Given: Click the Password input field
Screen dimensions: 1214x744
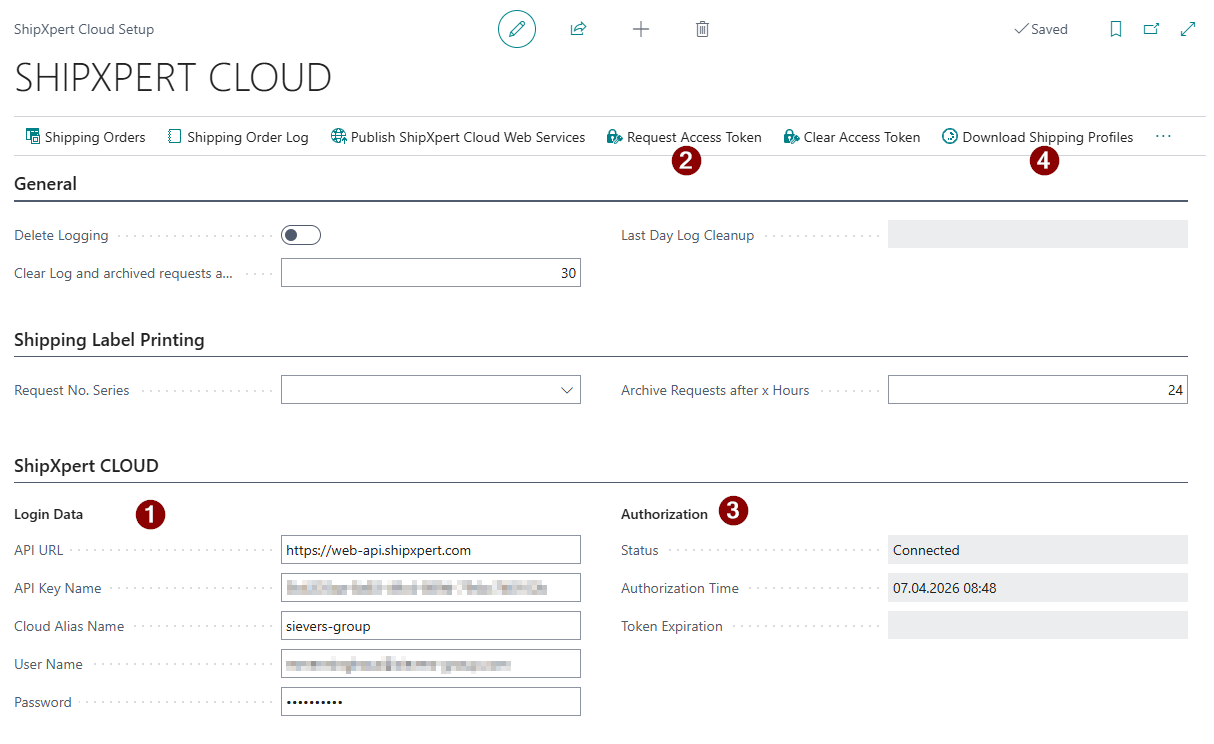Looking at the screenshot, I should 430,701.
